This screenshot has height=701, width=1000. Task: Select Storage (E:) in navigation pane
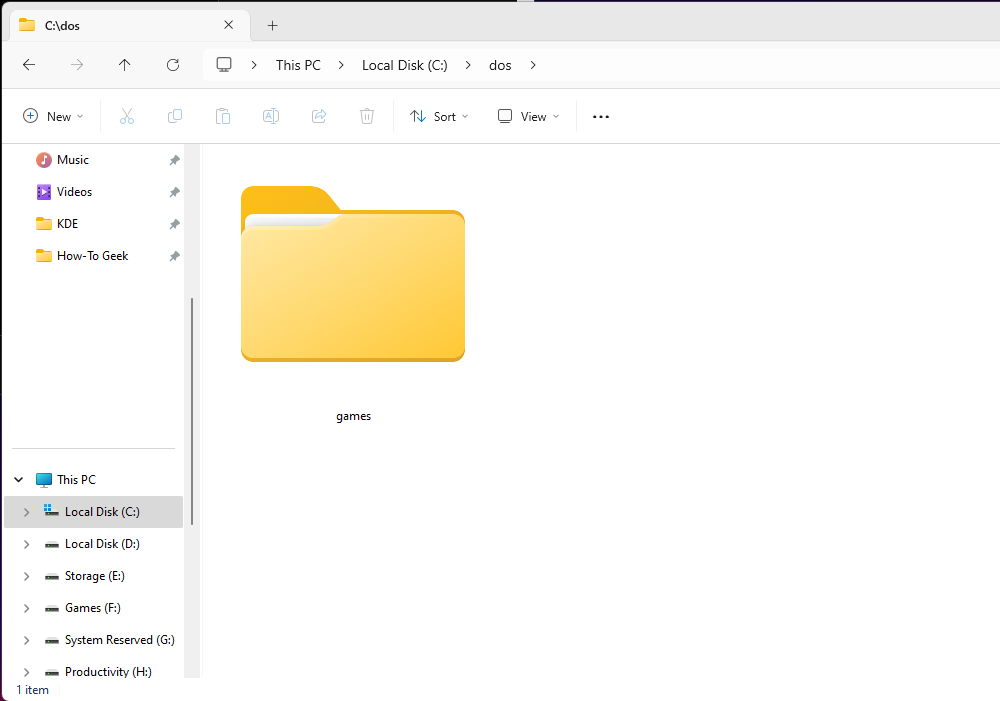pyautogui.click(x=94, y=576)
